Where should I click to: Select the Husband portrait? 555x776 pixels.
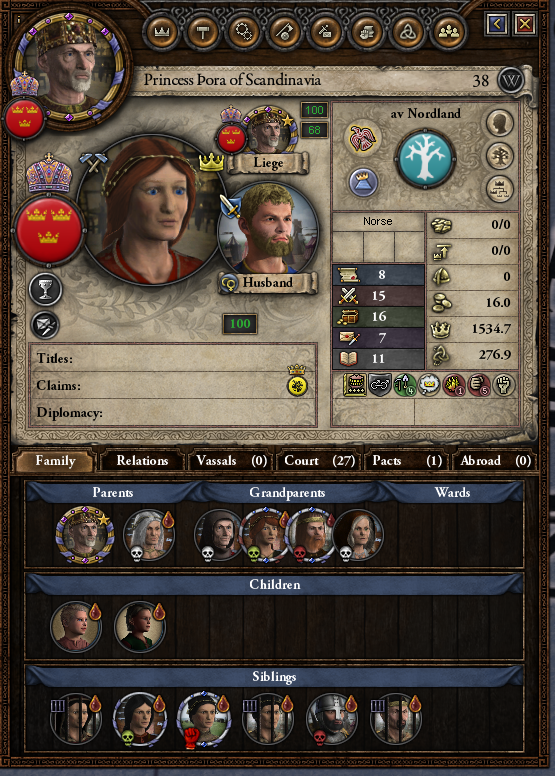267,233
